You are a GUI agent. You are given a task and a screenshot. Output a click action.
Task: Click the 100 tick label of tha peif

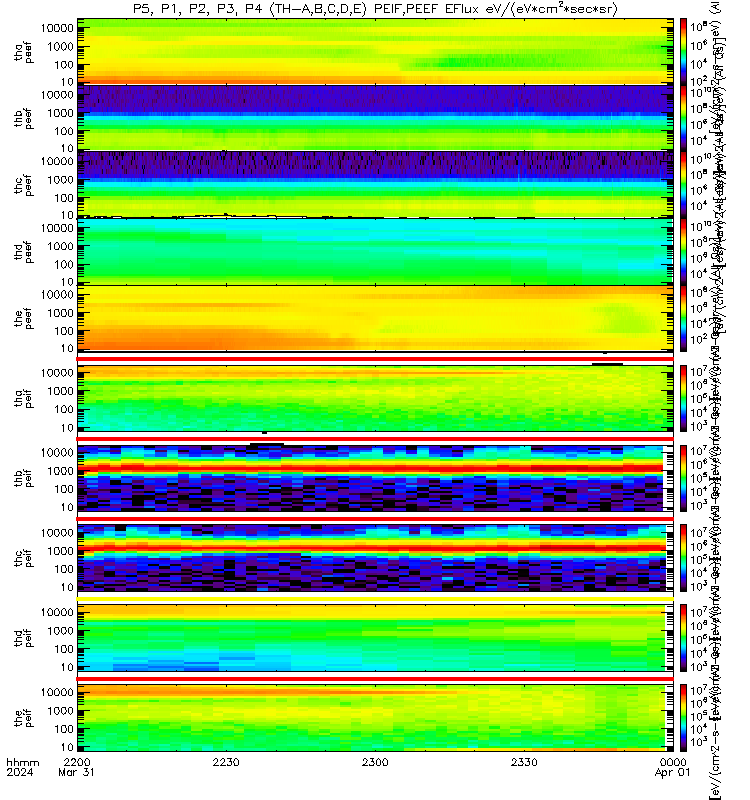coord(64,409)
